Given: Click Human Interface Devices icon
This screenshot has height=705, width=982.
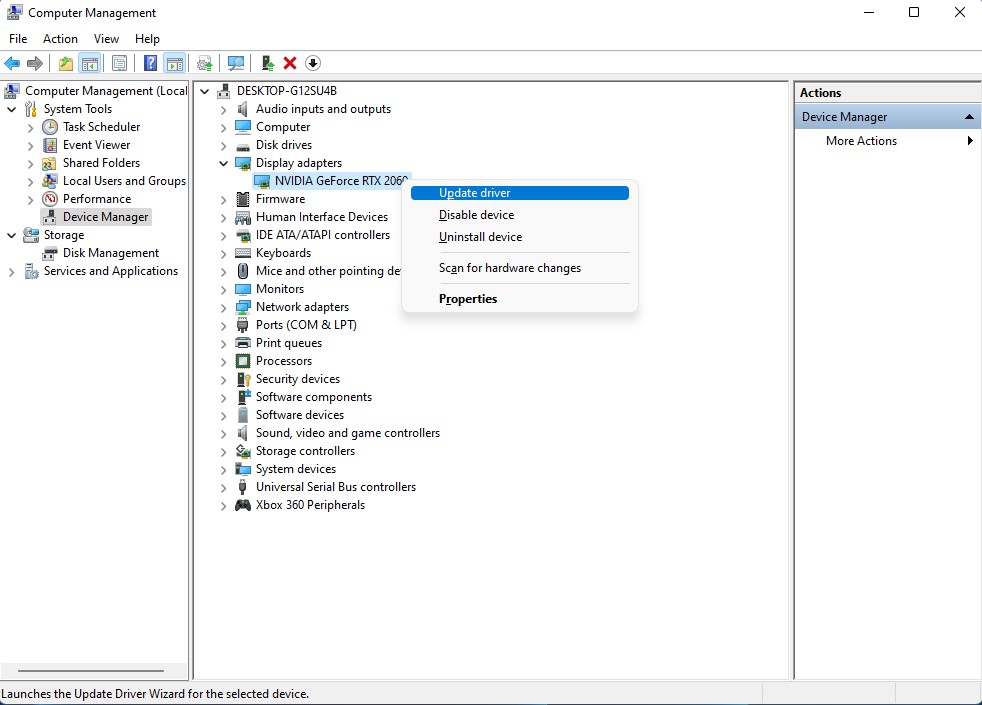Looking at the screenshot, I should tap(243, 217).
